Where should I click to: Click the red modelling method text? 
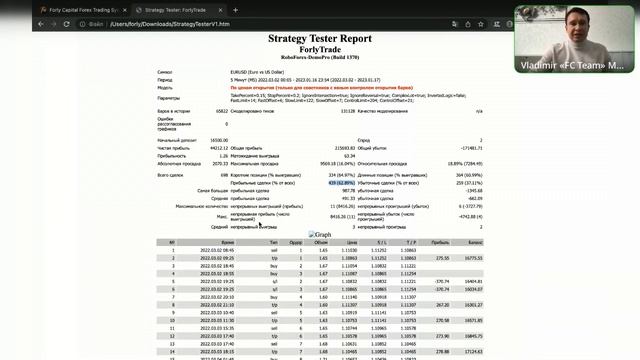(x=322, y=88)
